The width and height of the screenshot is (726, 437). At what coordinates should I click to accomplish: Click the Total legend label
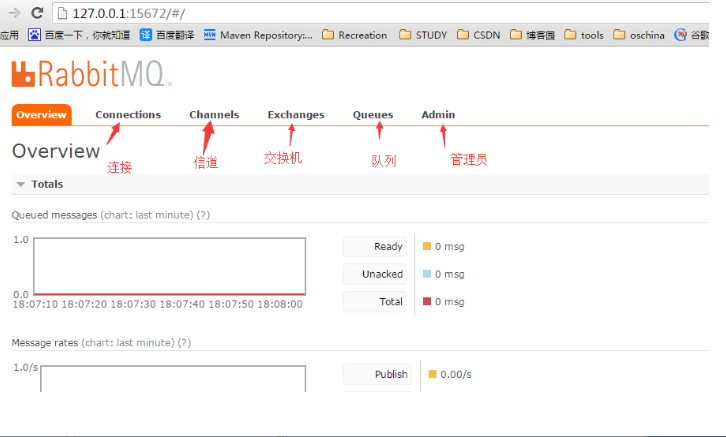[x=375, y=301]
